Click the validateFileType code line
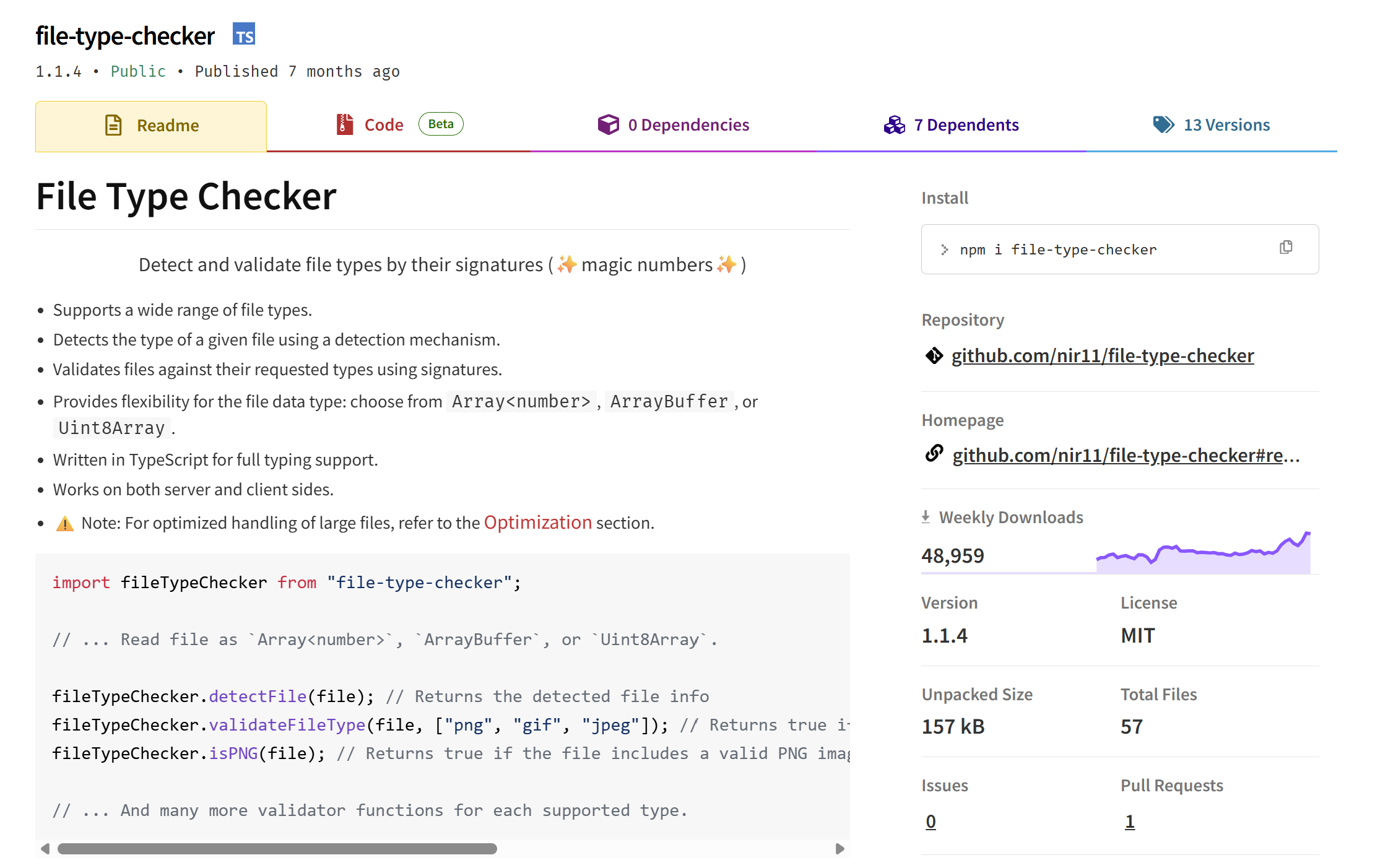Viewport: 1388px width, 868px height. pos(451,725)
